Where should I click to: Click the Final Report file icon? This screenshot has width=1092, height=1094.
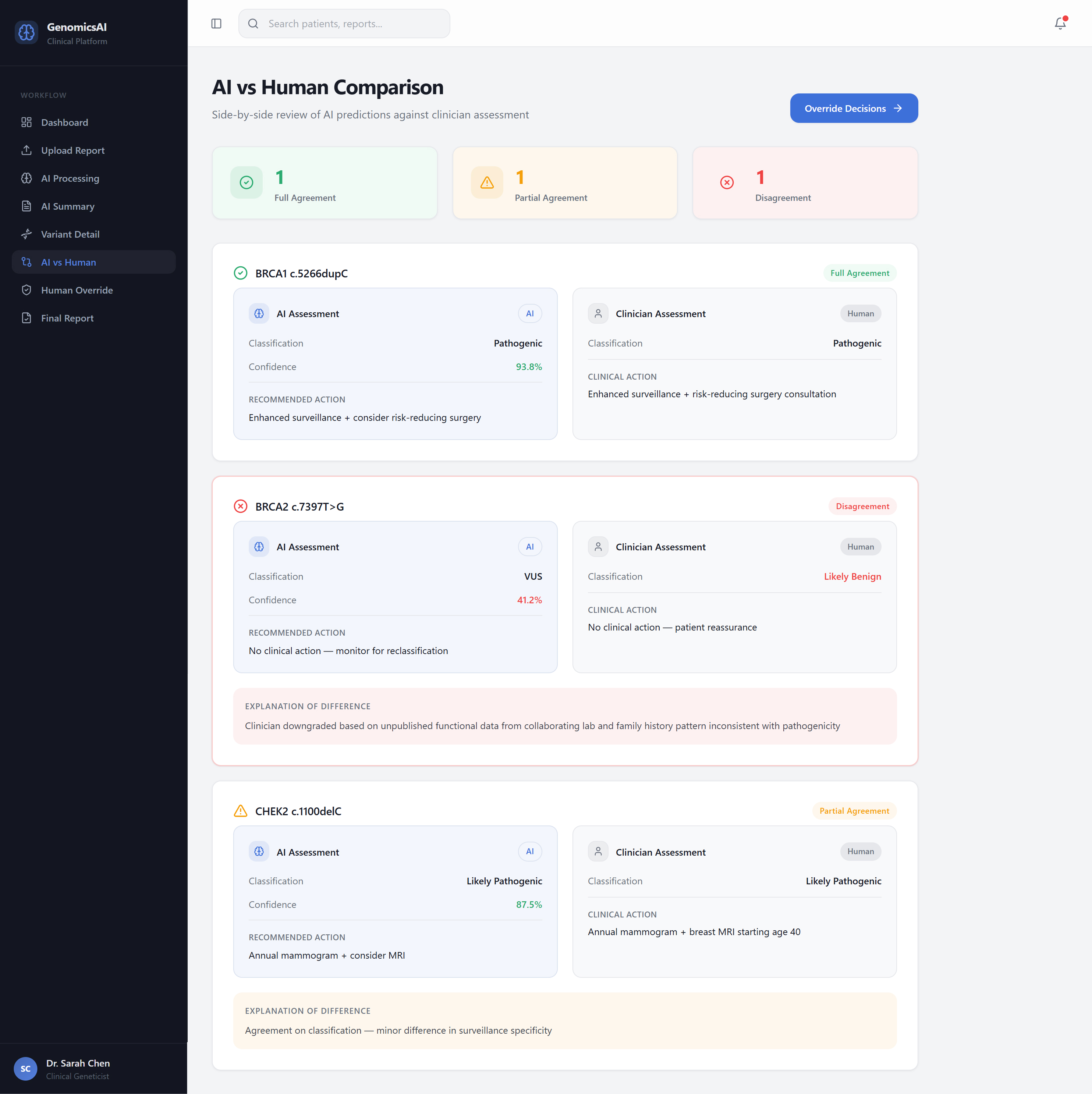(26, 318)
